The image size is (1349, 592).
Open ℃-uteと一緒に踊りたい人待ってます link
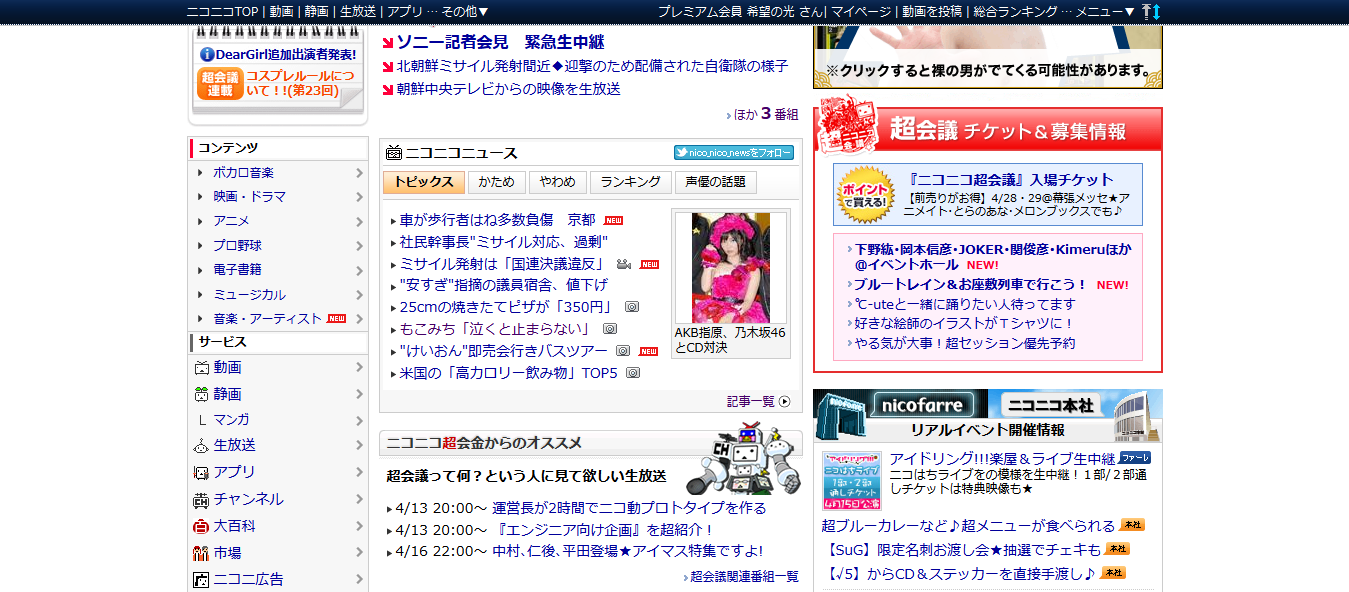(x=965, y=303)
